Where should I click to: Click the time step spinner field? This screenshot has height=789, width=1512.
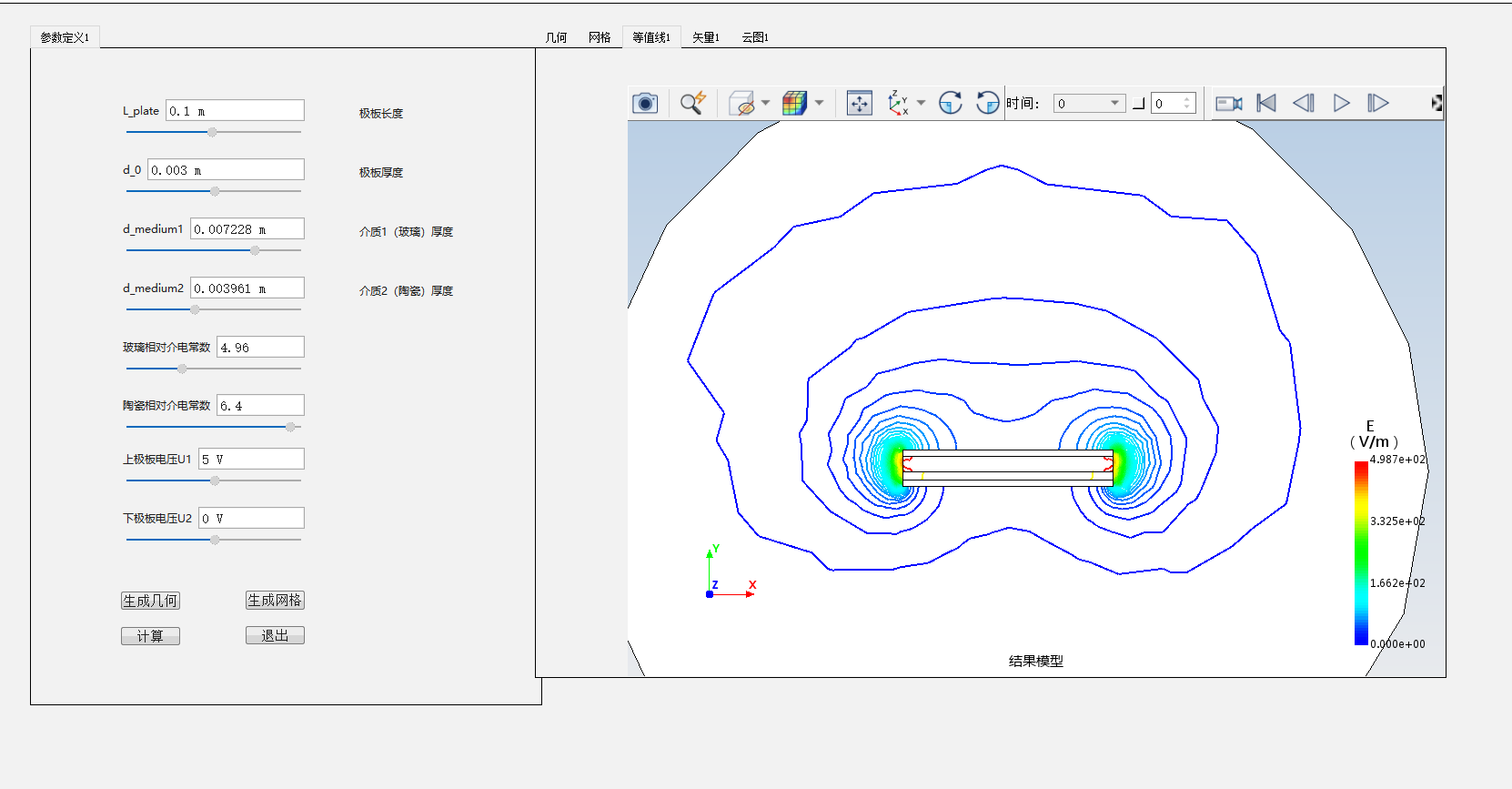pos(1173,104)
